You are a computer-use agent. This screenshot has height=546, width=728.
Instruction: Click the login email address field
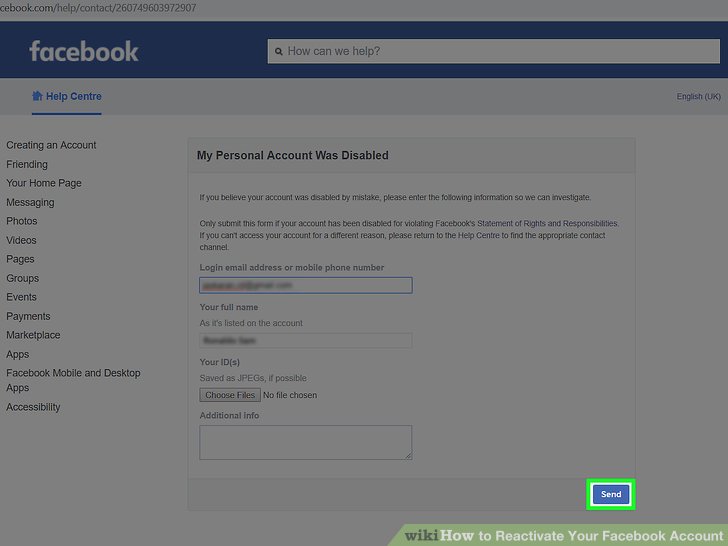[x=306, y=285]
